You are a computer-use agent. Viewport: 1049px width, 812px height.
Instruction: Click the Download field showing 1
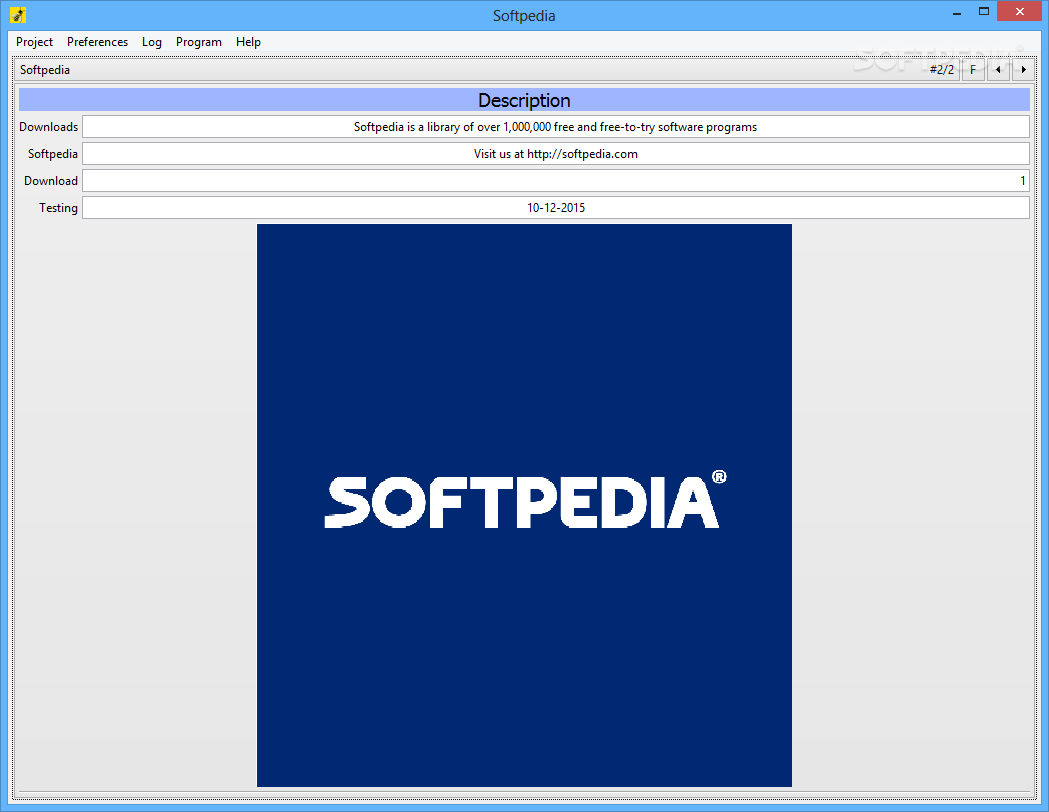555,181
